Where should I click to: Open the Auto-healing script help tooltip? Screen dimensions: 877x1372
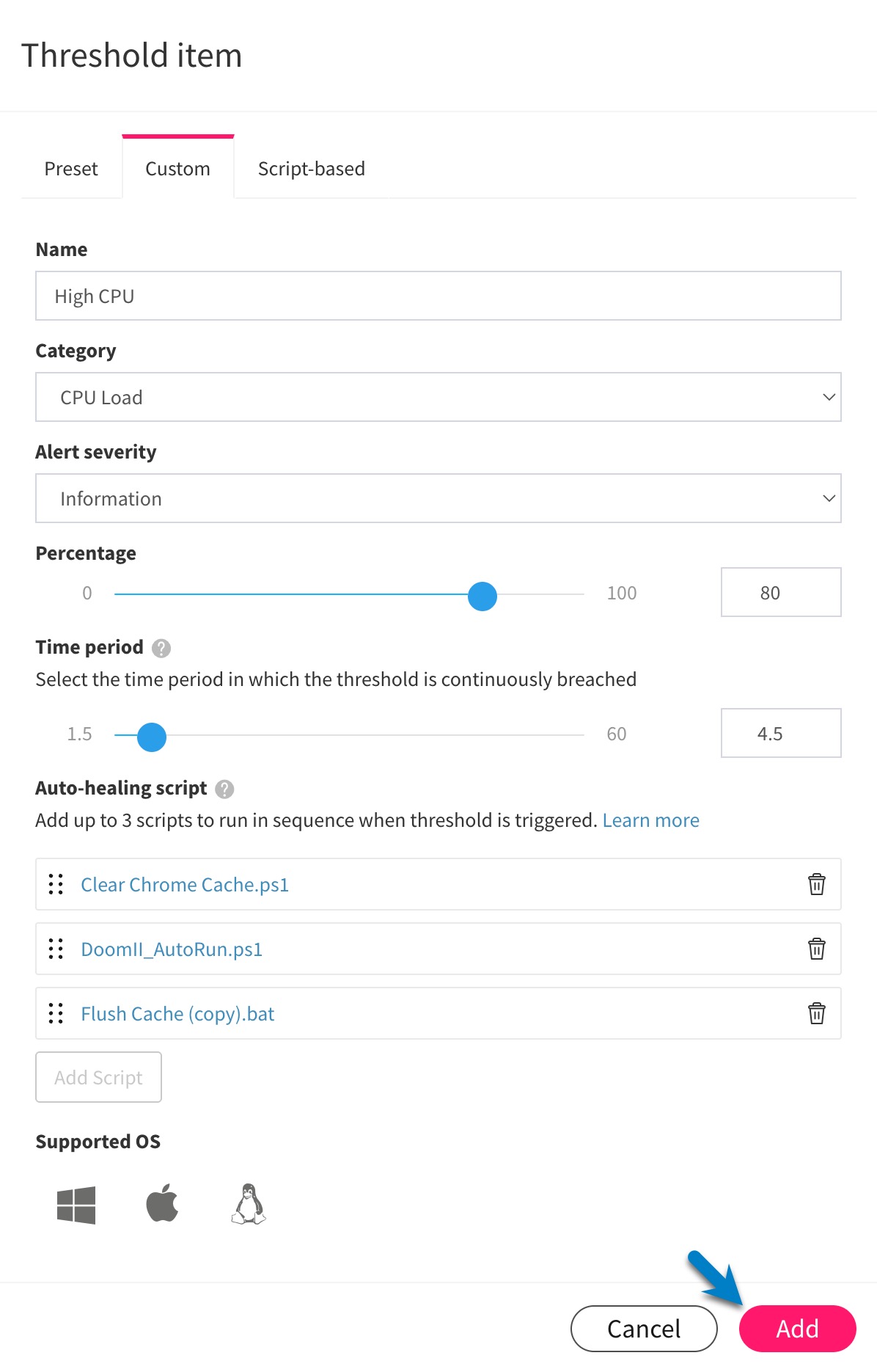tap(225, 789)
